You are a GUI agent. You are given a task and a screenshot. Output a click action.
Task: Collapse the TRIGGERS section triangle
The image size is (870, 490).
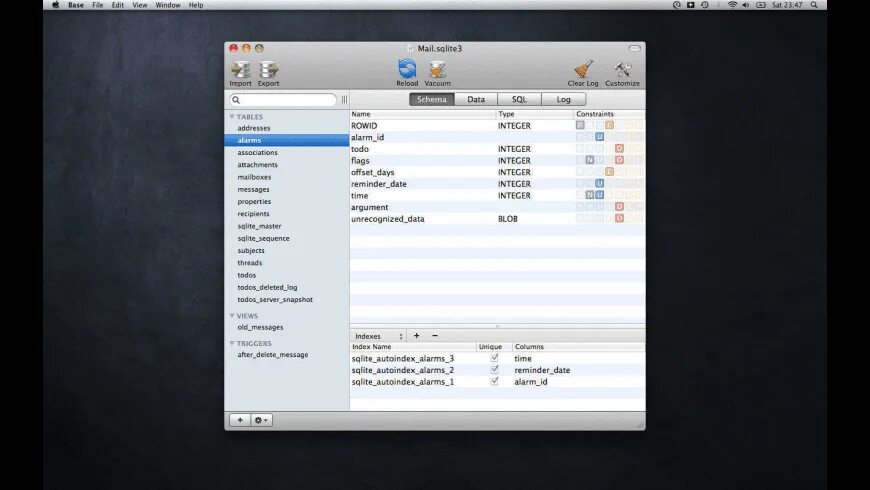click(231, 343)
